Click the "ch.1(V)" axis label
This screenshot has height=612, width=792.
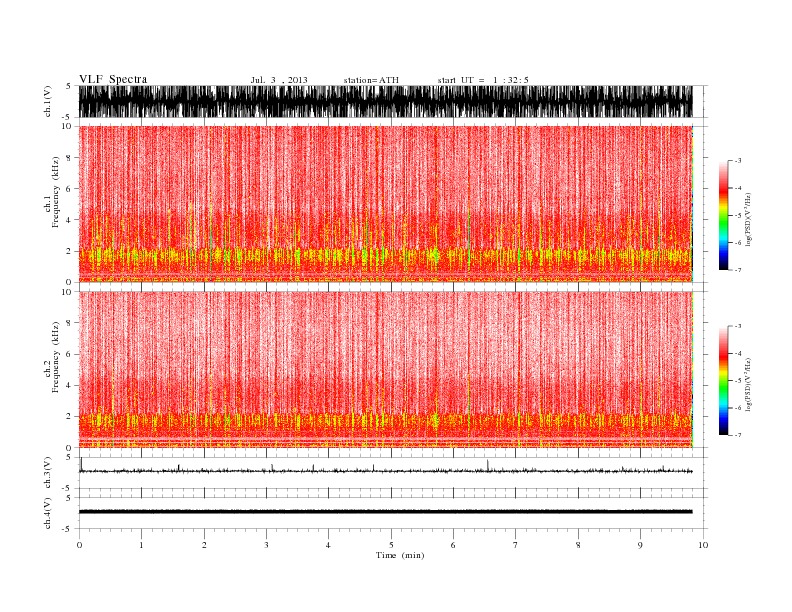pos(48,101)
